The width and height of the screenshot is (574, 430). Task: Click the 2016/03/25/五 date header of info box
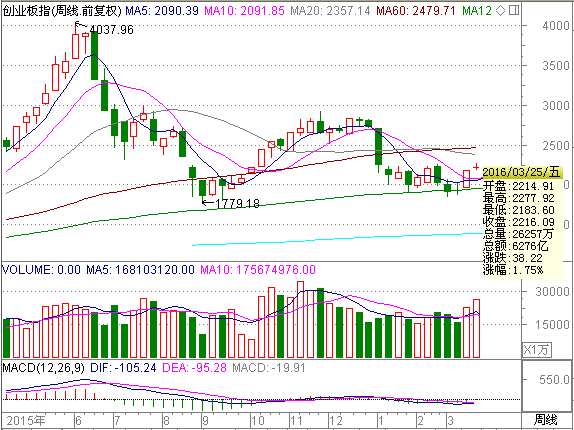[x=521, y=172]
